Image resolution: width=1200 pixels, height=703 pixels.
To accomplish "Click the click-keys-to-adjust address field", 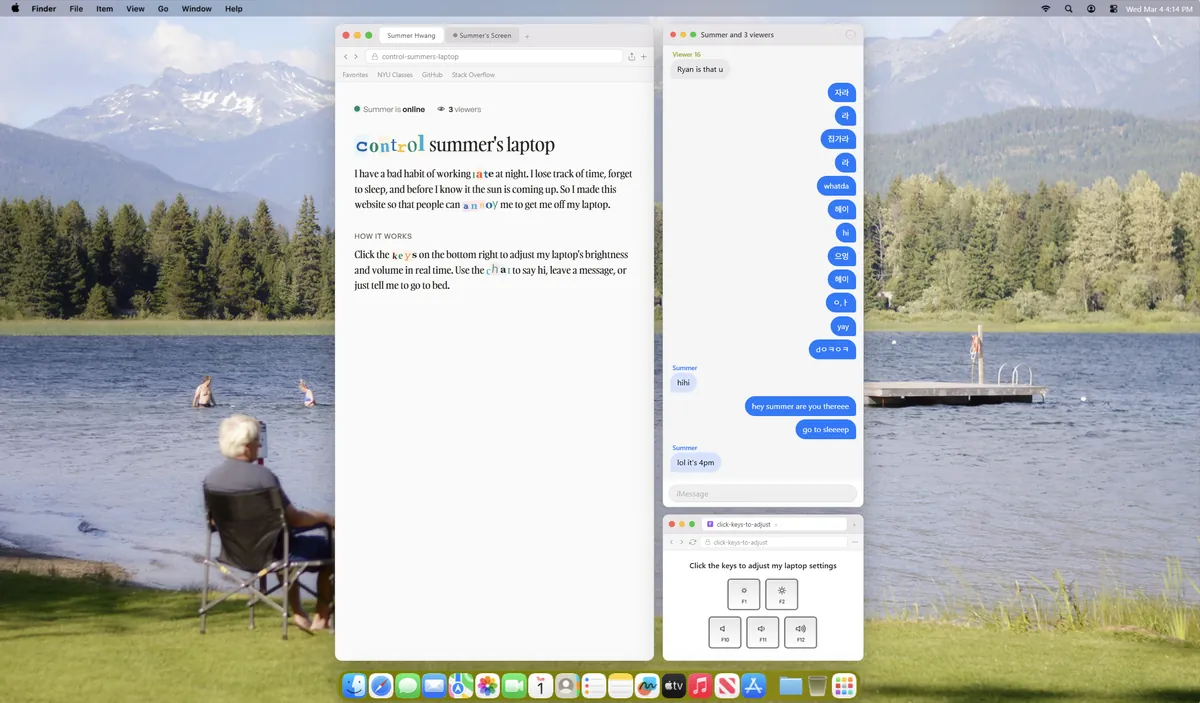I will 773,542.
